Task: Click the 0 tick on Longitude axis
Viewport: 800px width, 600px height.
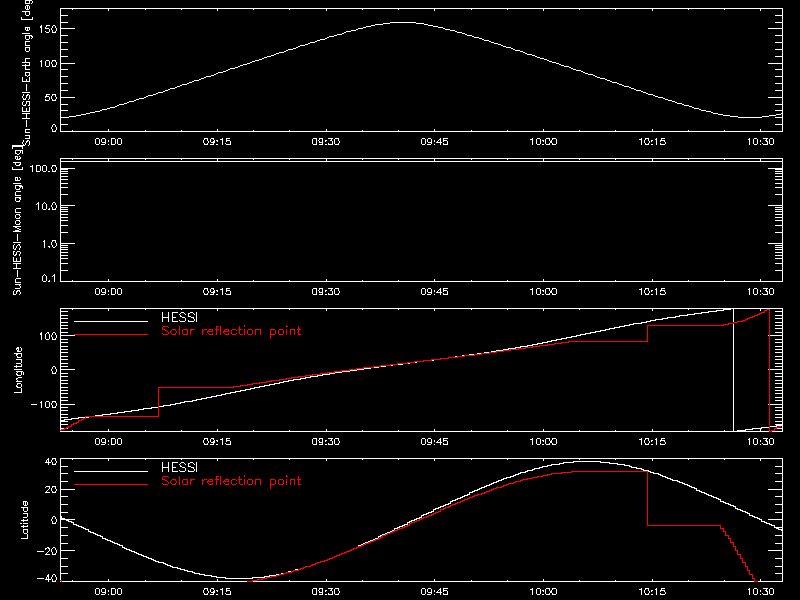Action: click(54, 370)
